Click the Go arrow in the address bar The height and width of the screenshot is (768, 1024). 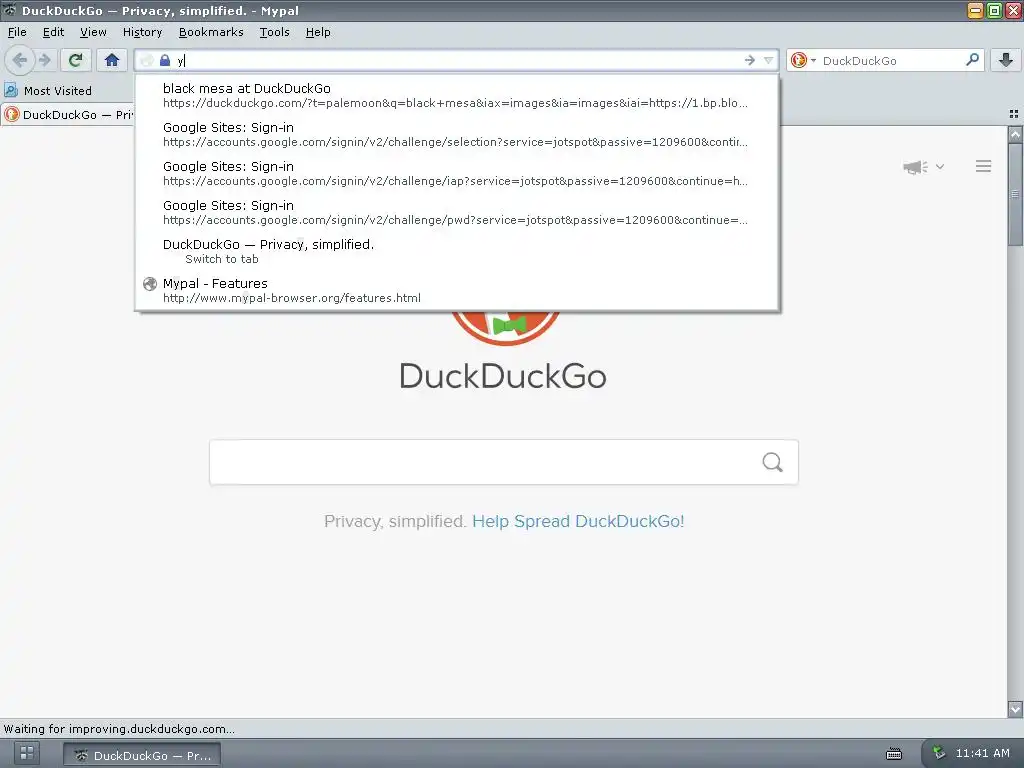coord(750,60)
